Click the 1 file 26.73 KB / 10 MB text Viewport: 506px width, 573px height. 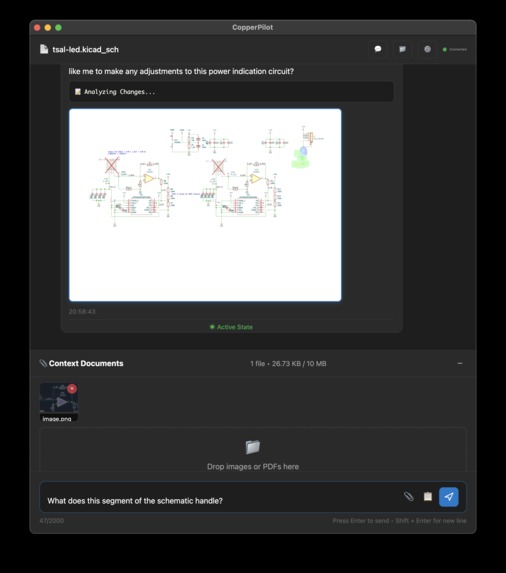click(x=288, y=364)
